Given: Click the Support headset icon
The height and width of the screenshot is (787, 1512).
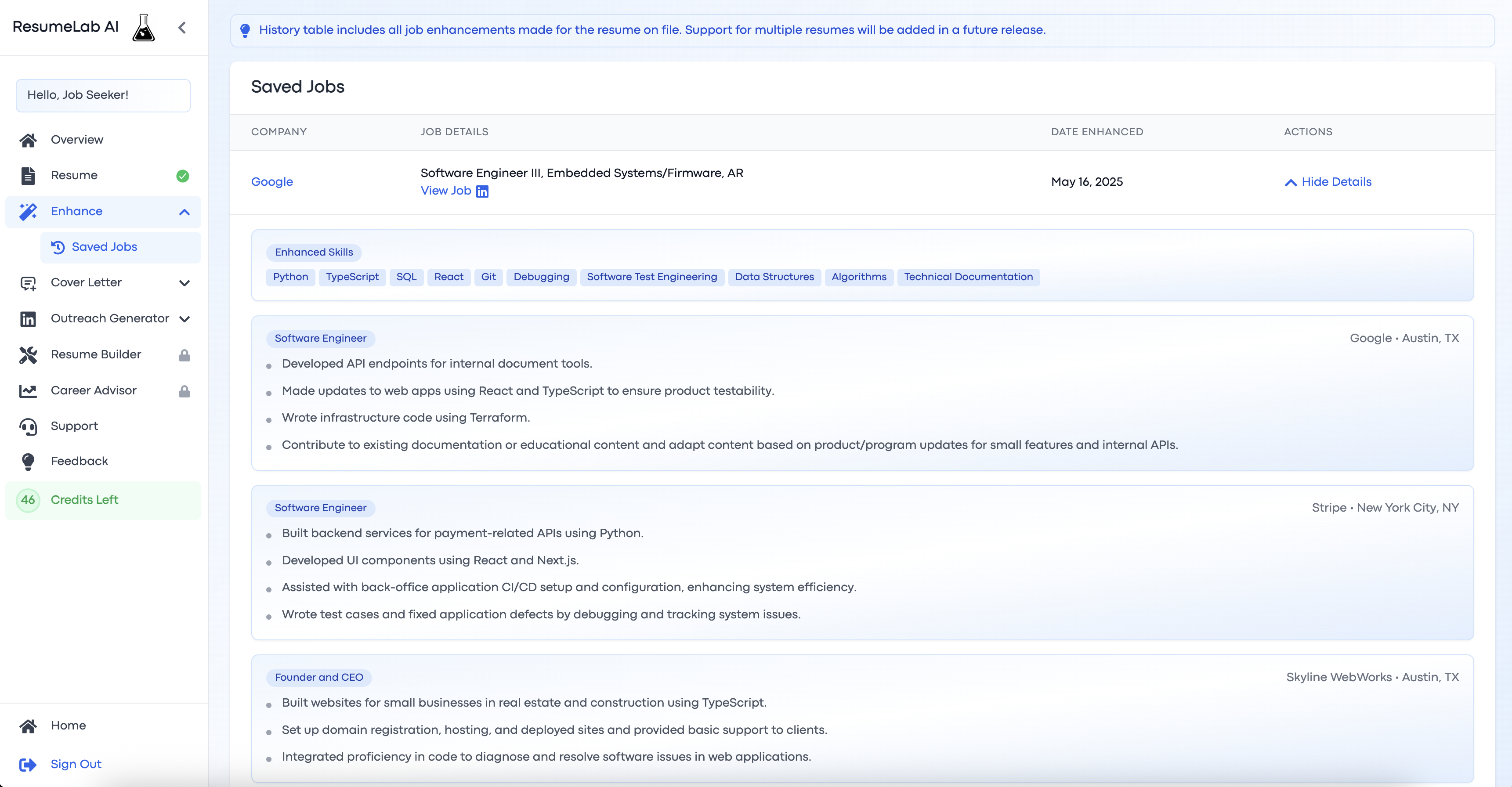Looking at the screenshot, I should 28,427.
